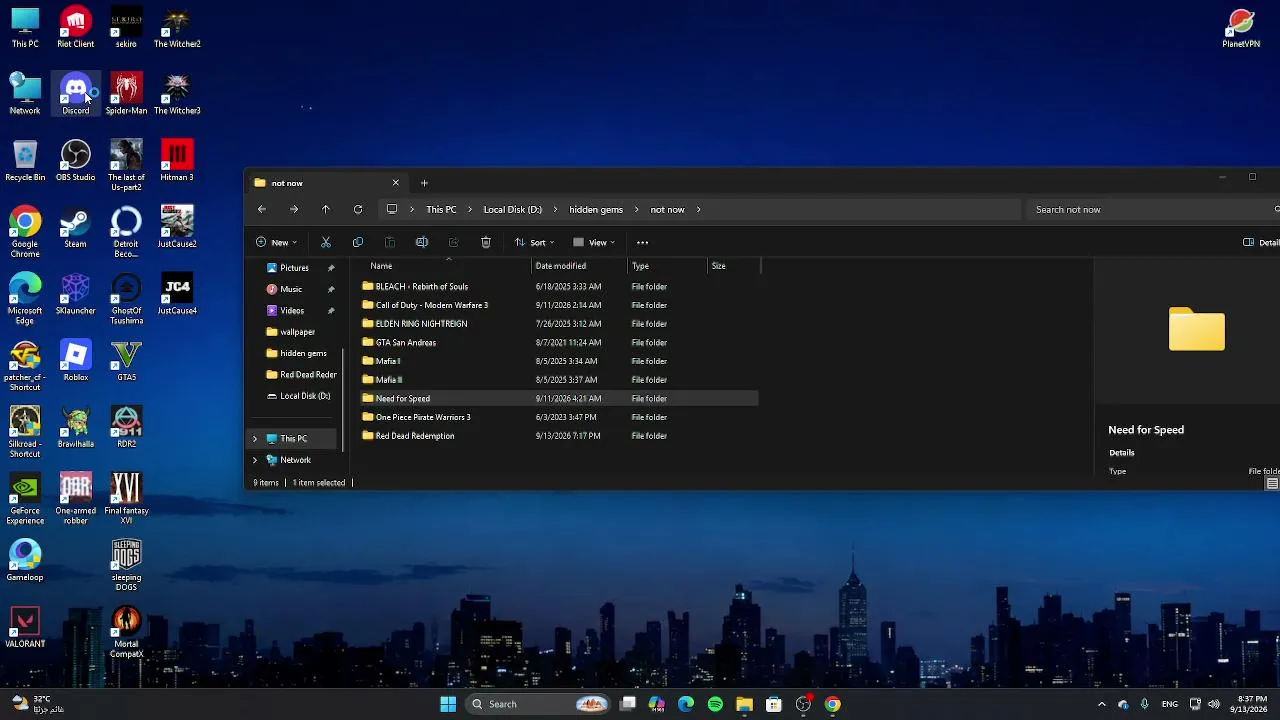Expand Network tree node in sidebar
The width and height of the screenshot is (1280, 720).
point(255,460)
